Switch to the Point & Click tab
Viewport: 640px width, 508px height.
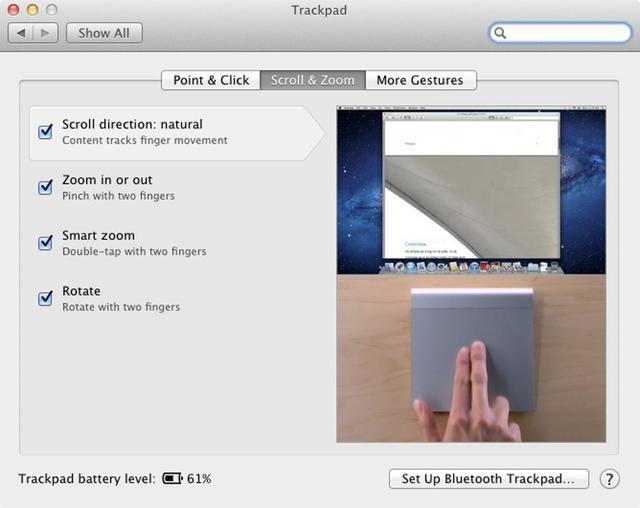click(x=211, y=80)
